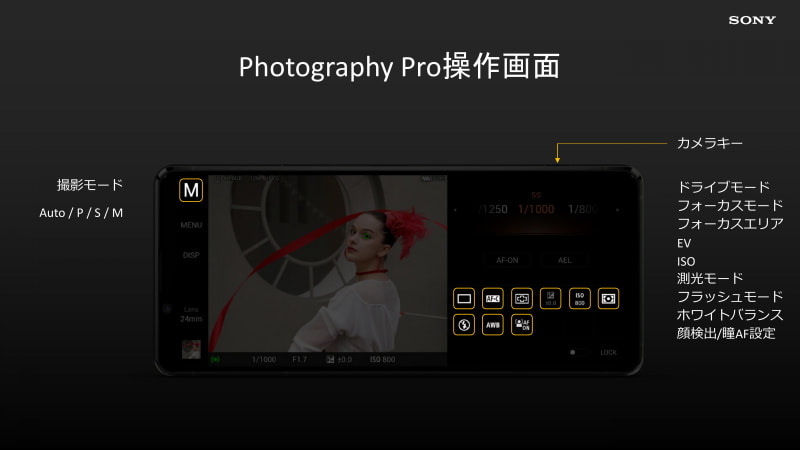
Task: Tap the AEL exposure lock button
Action: [564, 260]
